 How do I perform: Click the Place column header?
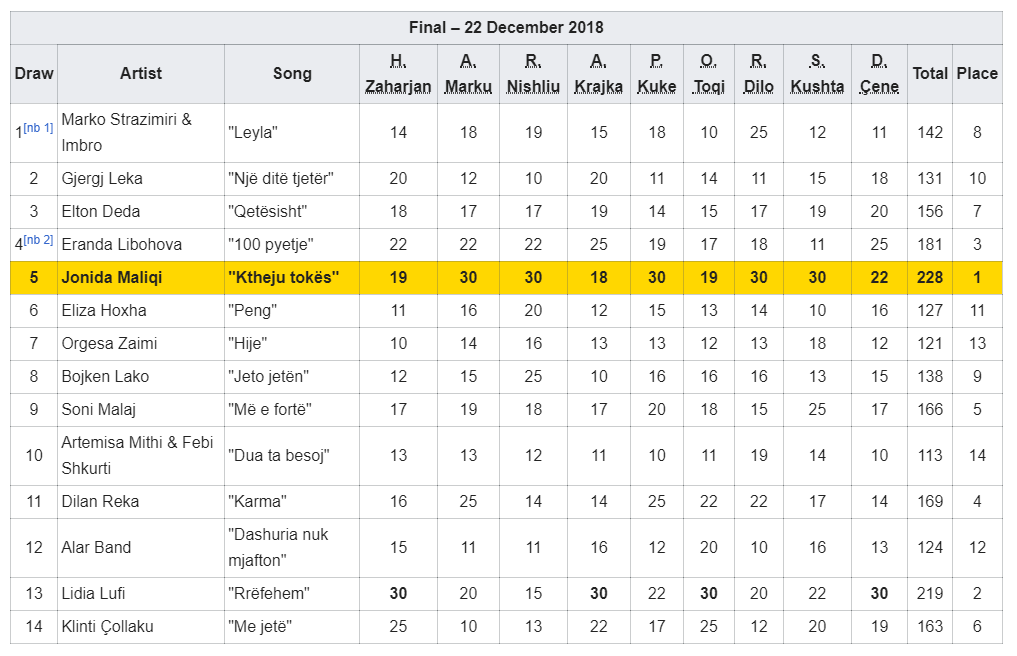[x=977, y=73]
